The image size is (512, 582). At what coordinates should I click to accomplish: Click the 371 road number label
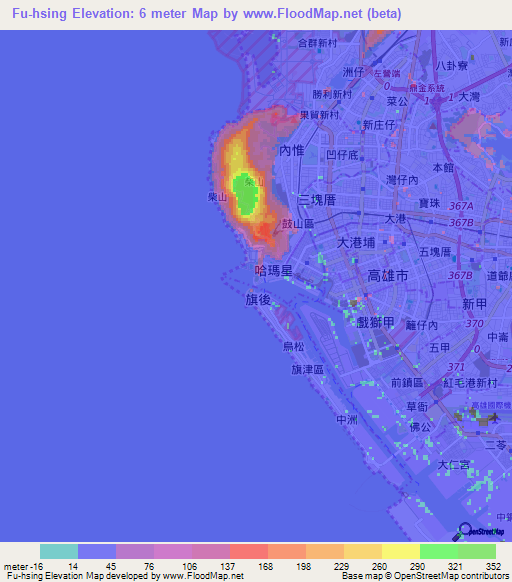[456, 367]
